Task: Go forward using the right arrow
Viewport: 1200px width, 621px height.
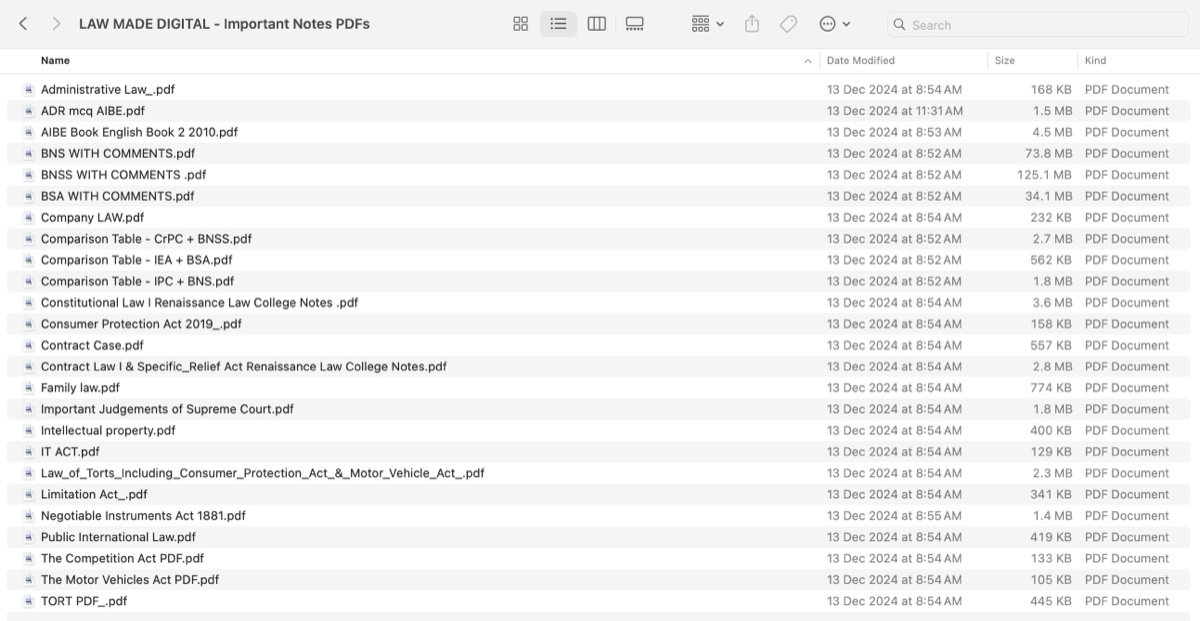Action: [x=56, y=24]
